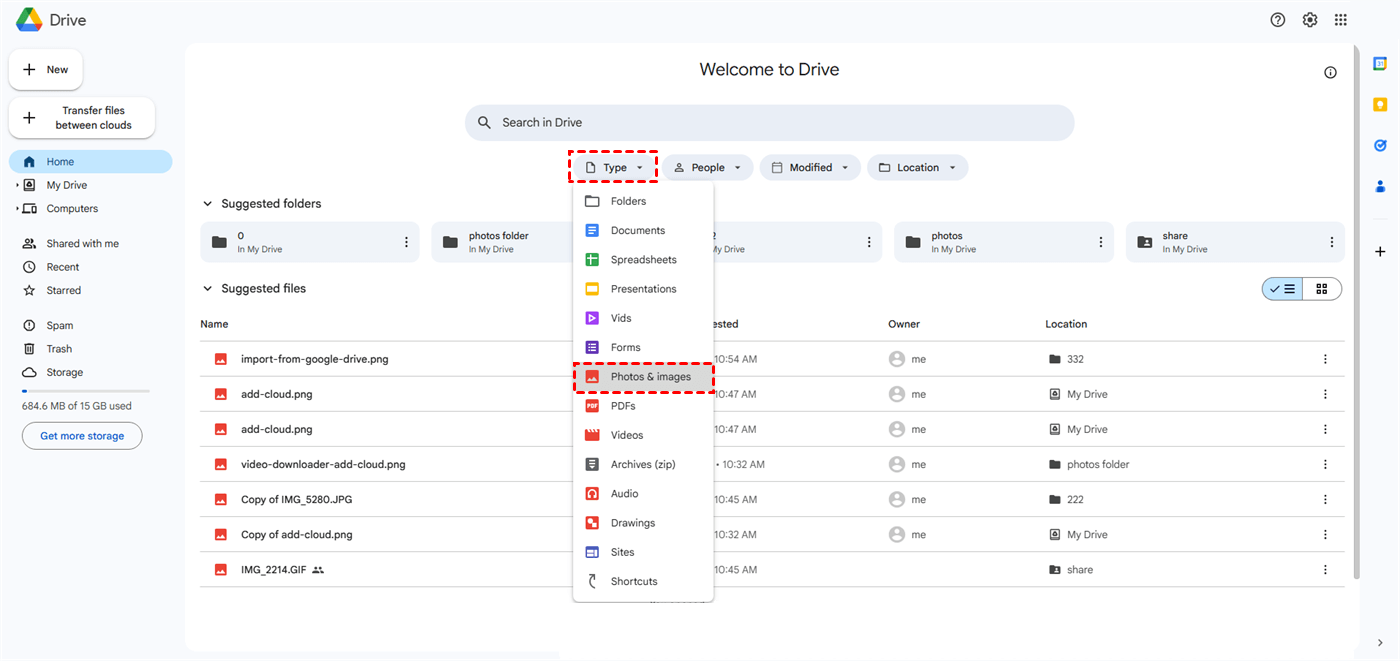
Task: Expand the My Drive tree item
Action: click(17, 185)
